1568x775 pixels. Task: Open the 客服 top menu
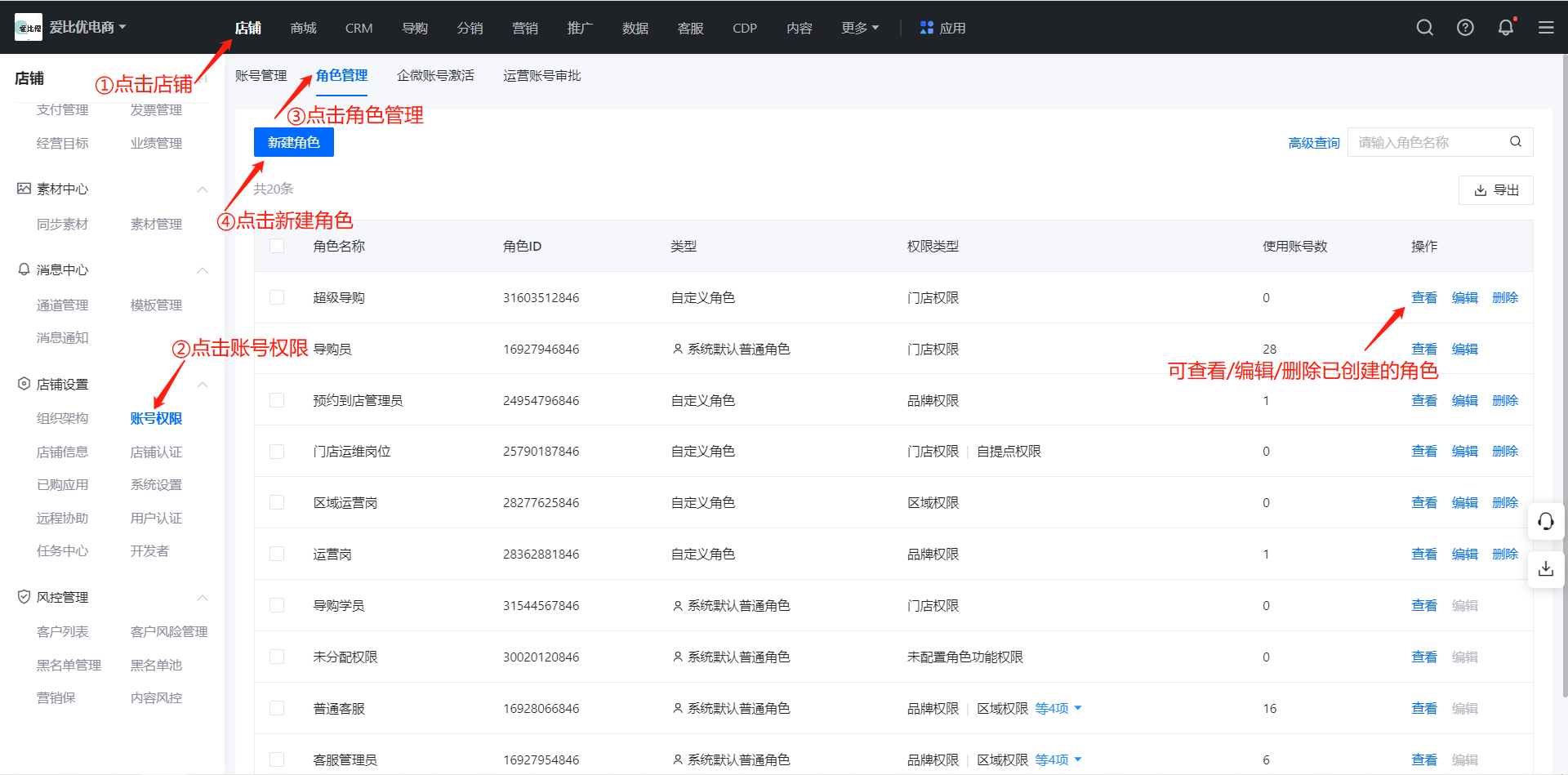point(691,28)
